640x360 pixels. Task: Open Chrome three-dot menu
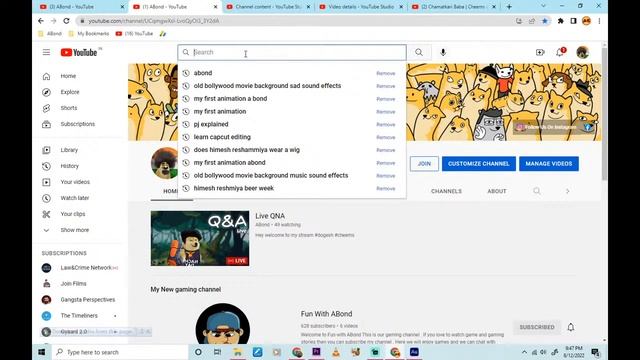coord(599,21)
